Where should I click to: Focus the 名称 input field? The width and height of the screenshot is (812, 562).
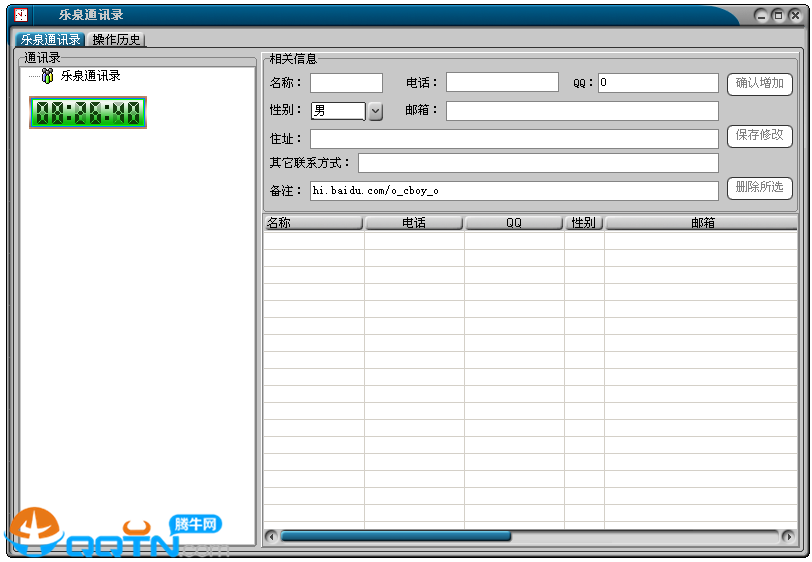346,83
